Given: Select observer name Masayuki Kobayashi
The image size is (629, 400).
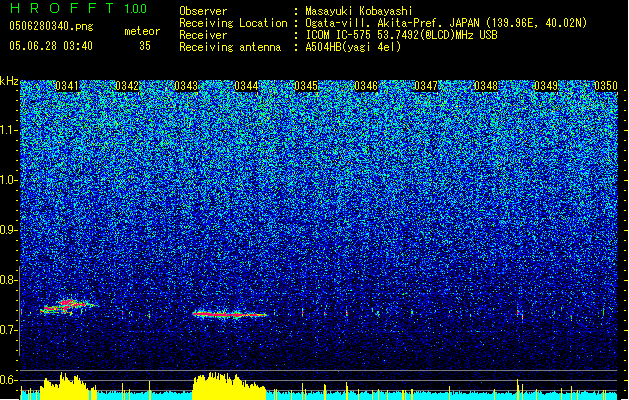Looking at the screenshot, I should coord(359,11).
